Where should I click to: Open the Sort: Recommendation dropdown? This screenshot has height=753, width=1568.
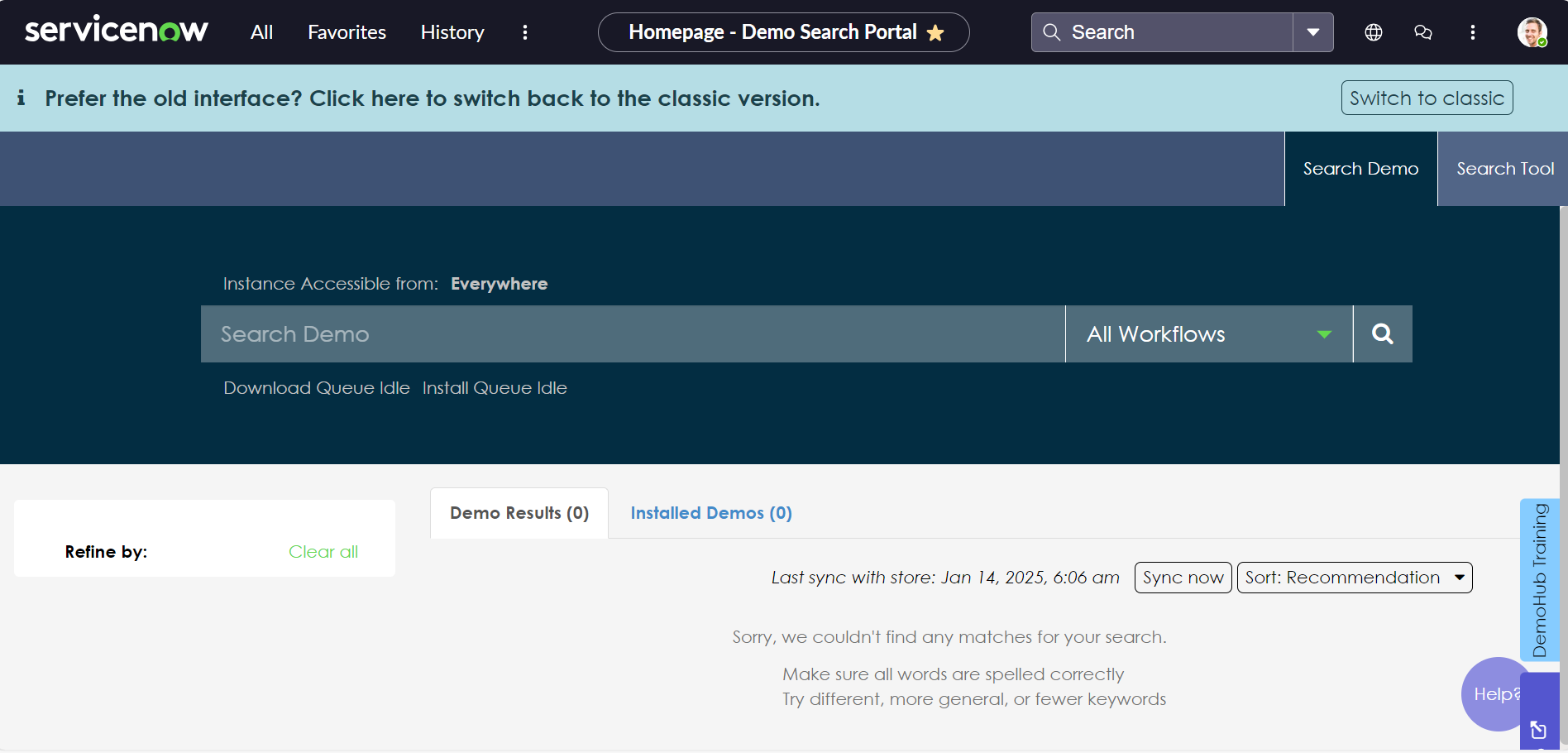(x=1355, y=578)
